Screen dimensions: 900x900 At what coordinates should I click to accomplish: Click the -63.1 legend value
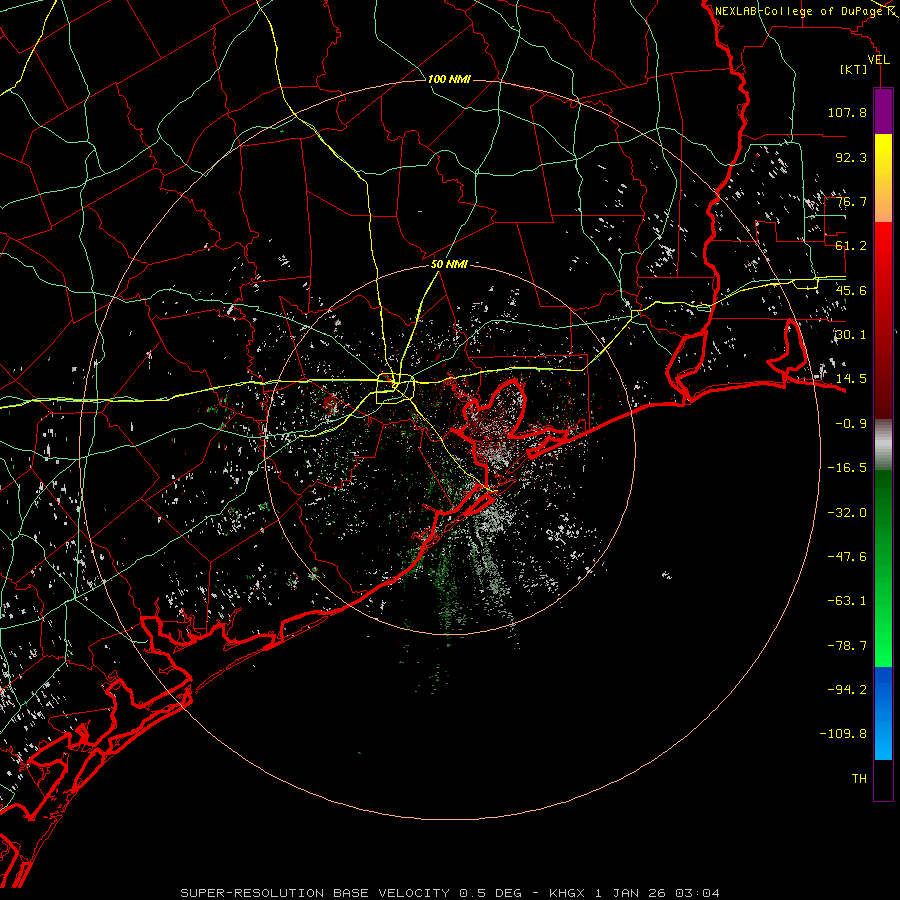(847, 601)
